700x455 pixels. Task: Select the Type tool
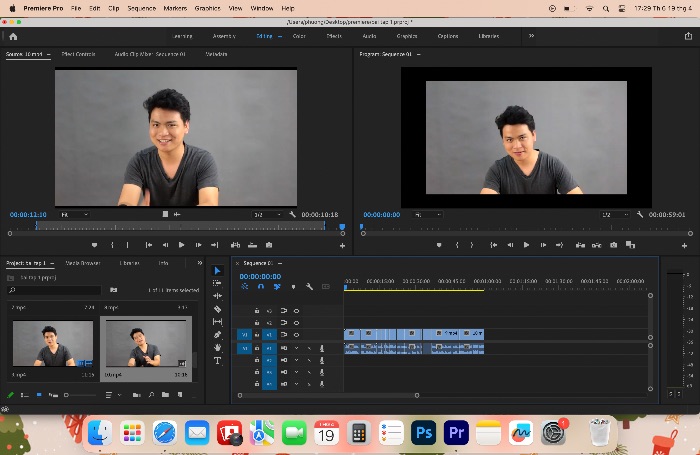pyautogui.click(x=217, y=360)
